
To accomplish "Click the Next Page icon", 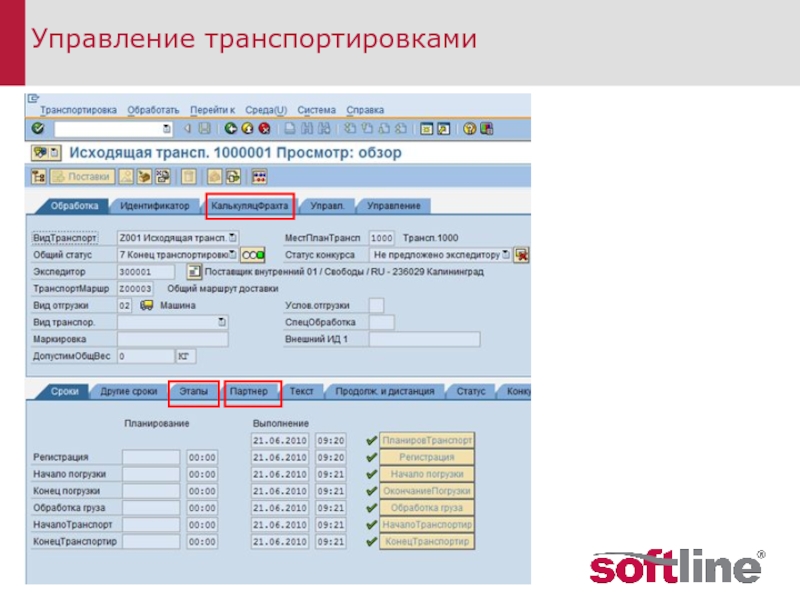I will pyautogui.click(x=384, y=129).
